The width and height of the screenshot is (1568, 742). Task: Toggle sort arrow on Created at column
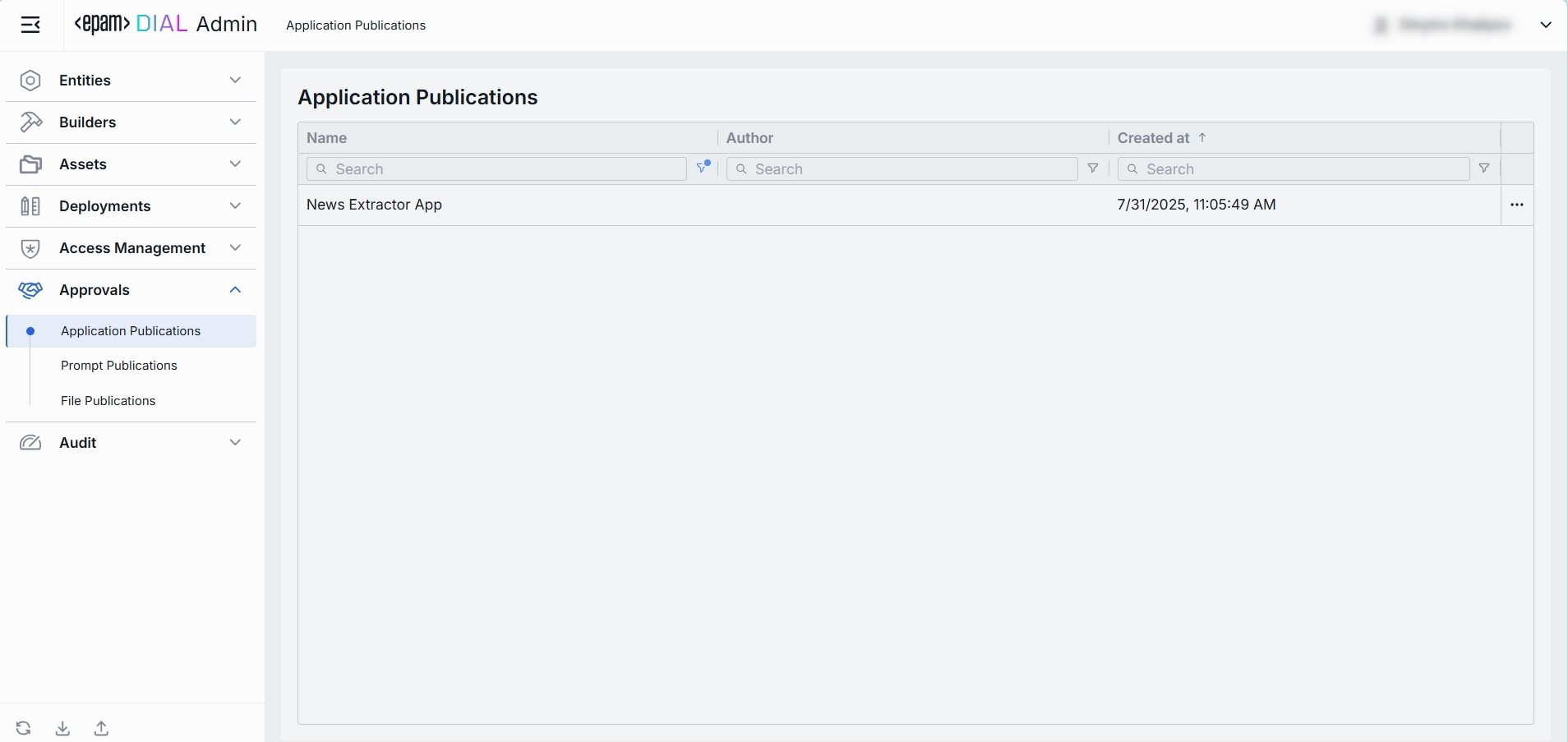pos(1202,138)
